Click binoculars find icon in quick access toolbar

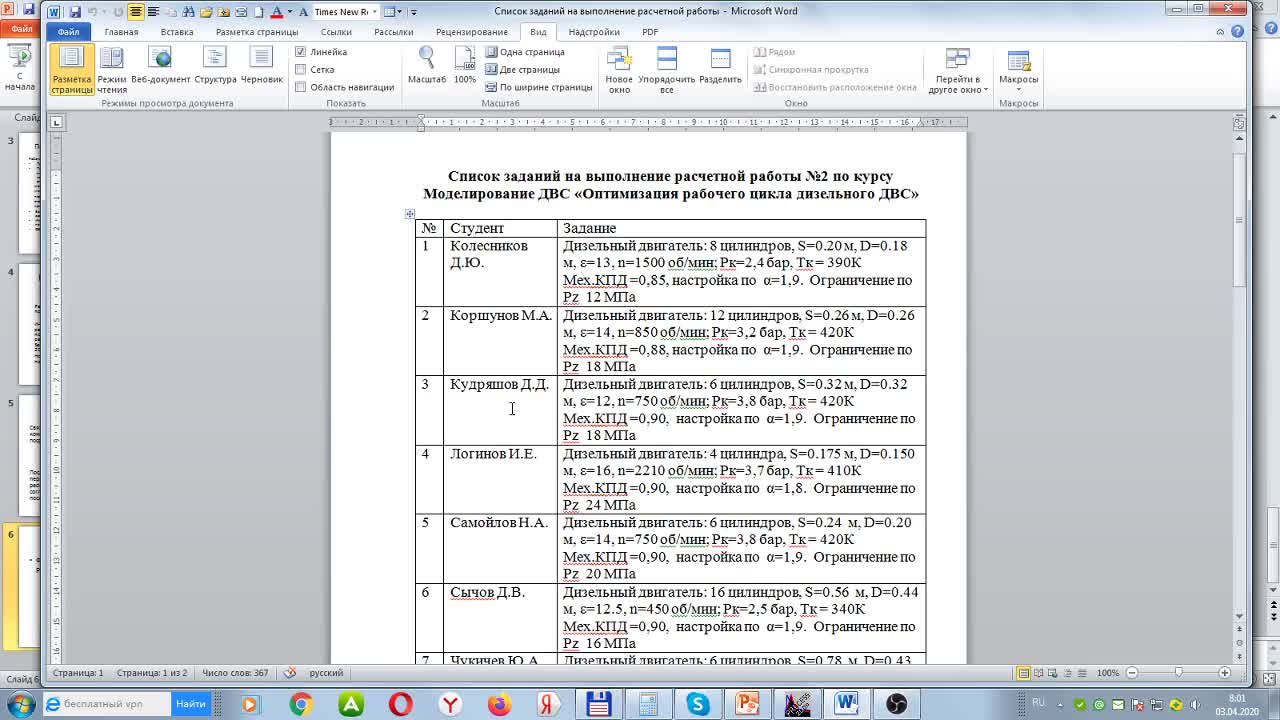tap(187, 12)
